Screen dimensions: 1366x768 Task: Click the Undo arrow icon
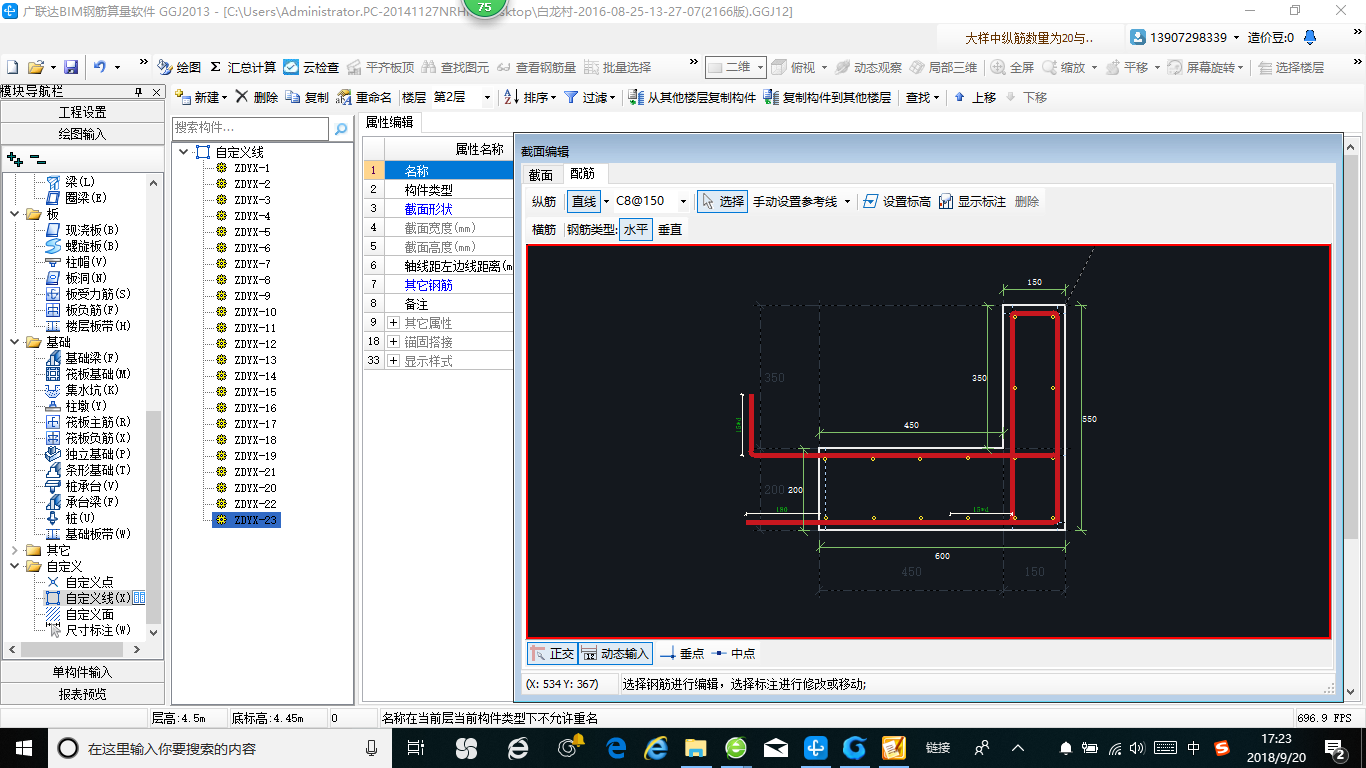point(99,67)
